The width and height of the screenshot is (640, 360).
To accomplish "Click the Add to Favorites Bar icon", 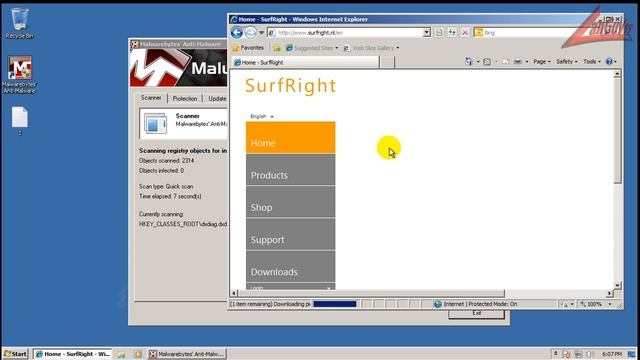I will coord(277,48).
